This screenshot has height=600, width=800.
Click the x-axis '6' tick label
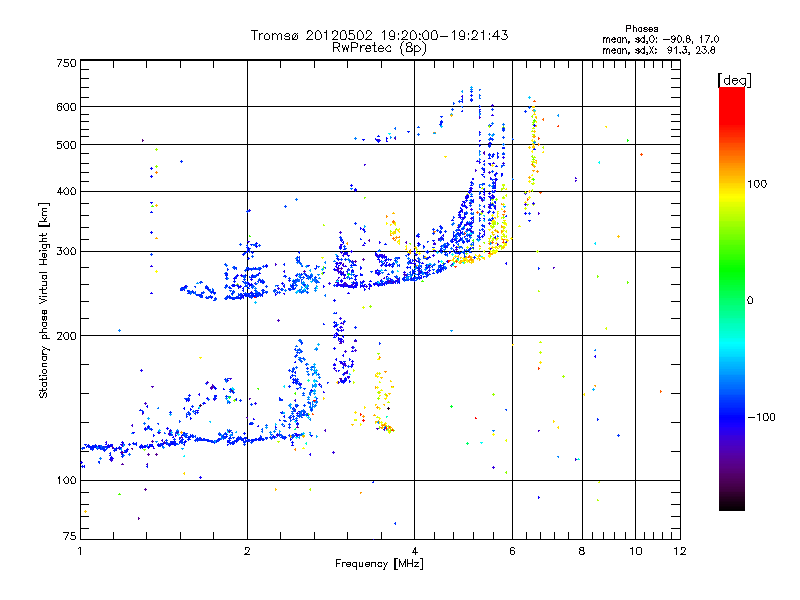click(x=512, y=551)
